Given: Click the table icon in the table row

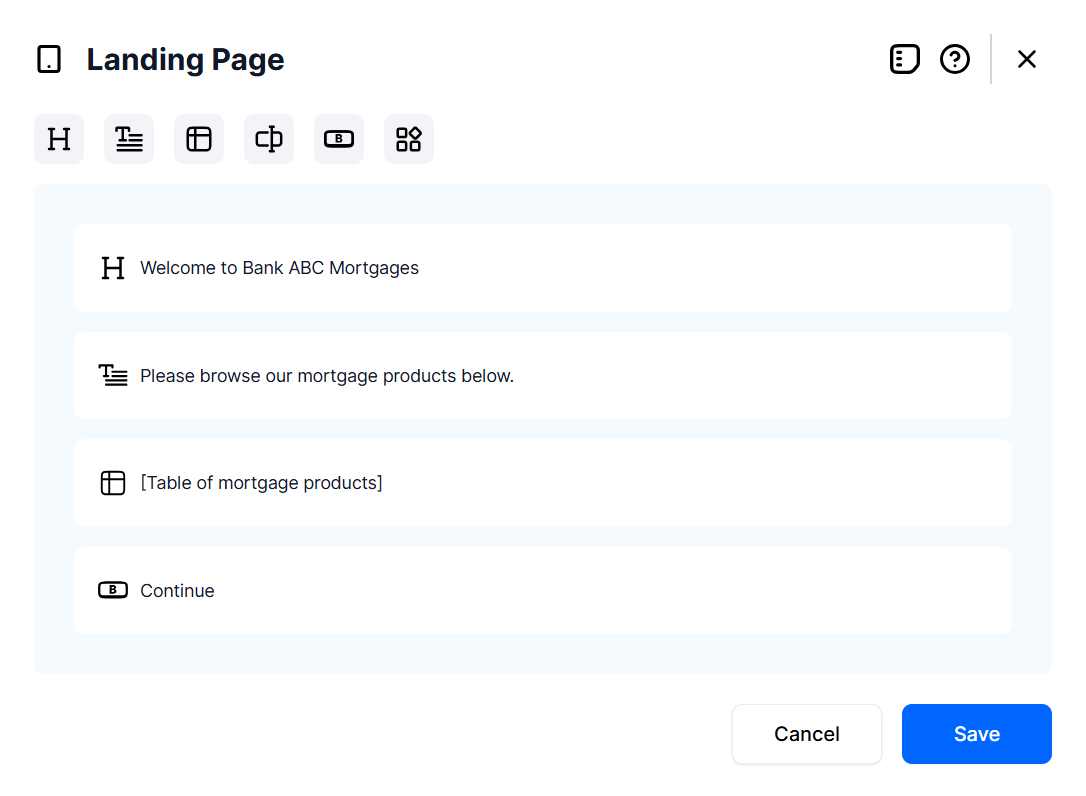Looking at the screenshot, I should tap(113, 483).
